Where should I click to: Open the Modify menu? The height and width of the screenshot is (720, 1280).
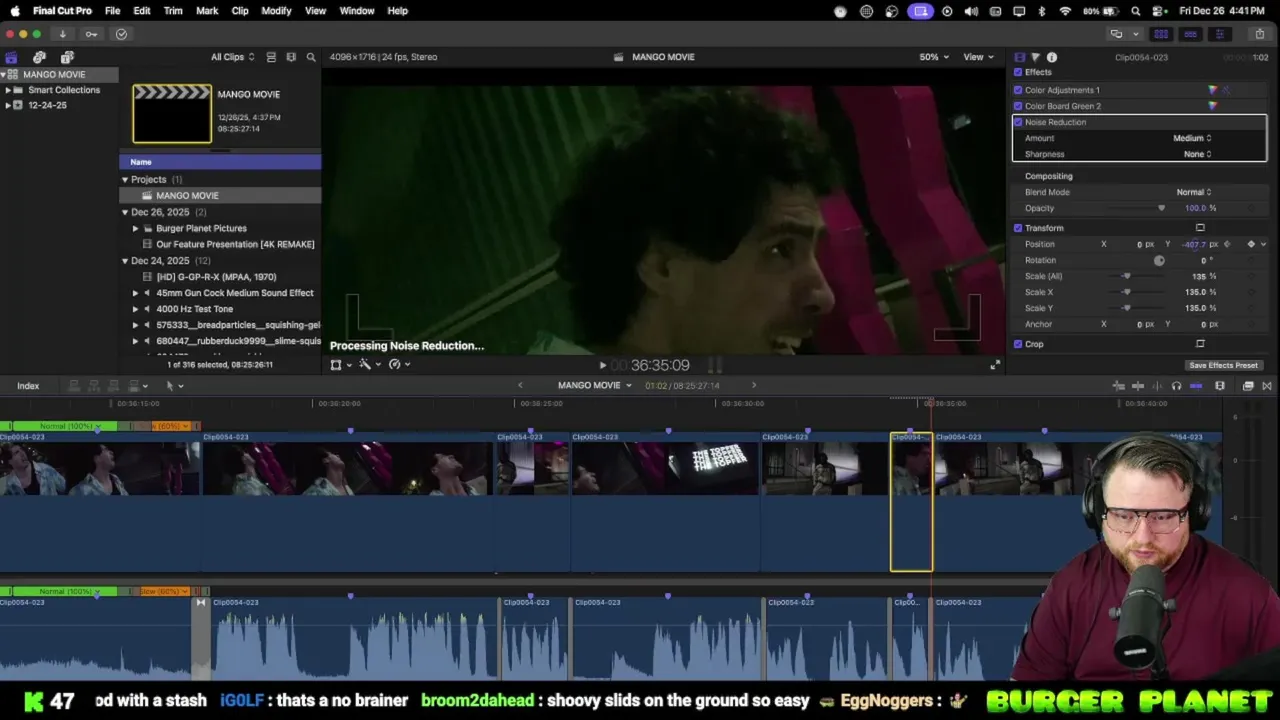[x=276, y=11]
